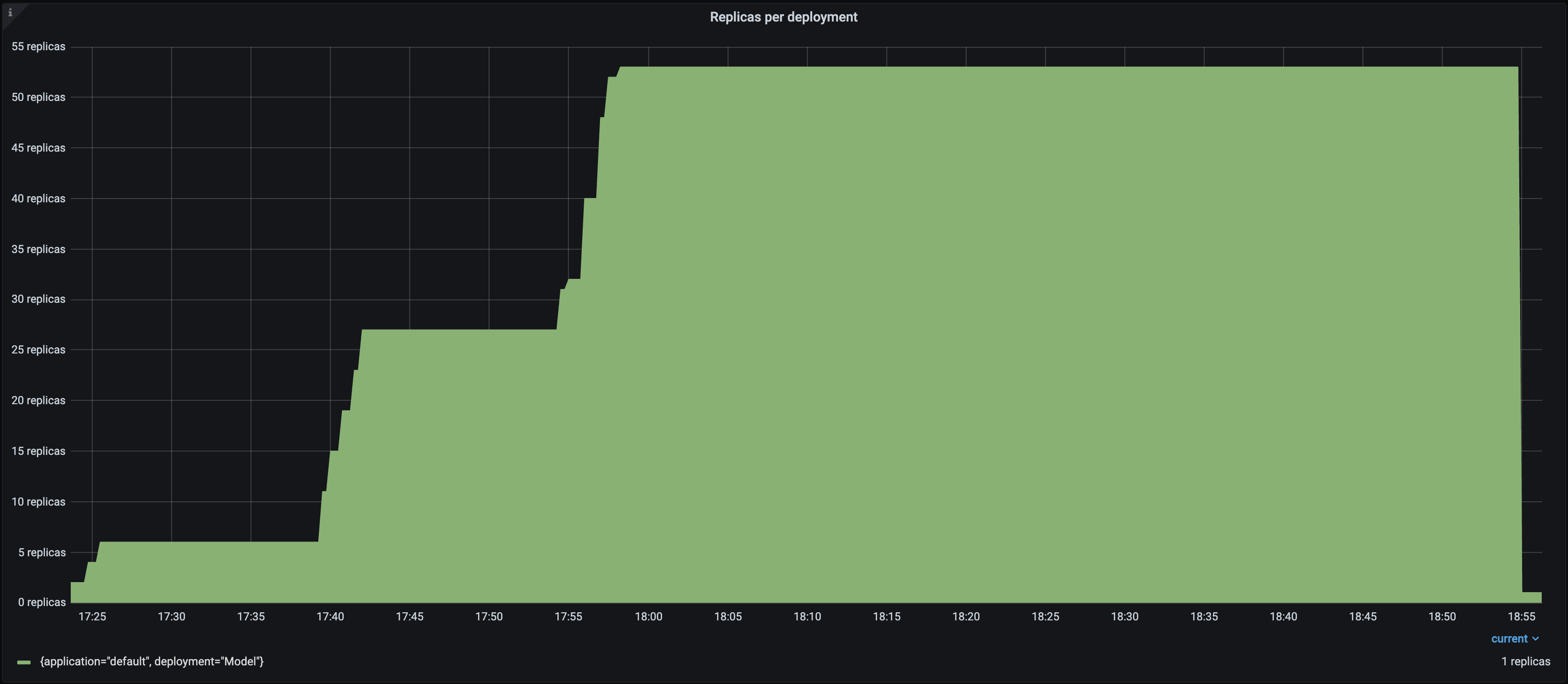Click the 6-replica plateau above 17:30
The height and width of the screenshot is (684, 1568).
172,542
